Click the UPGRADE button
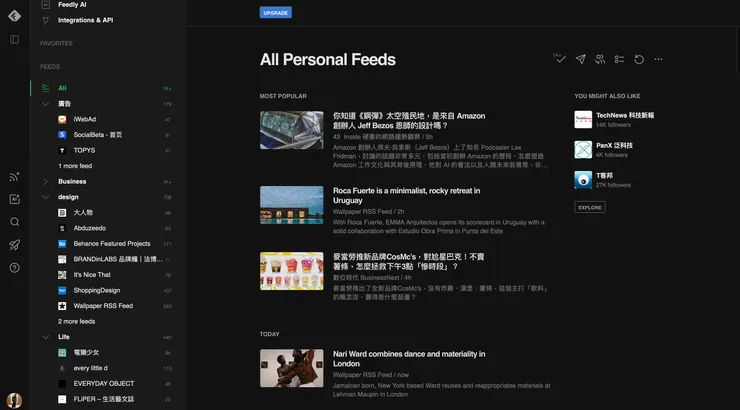740x410 pixels. pos(276,13)
